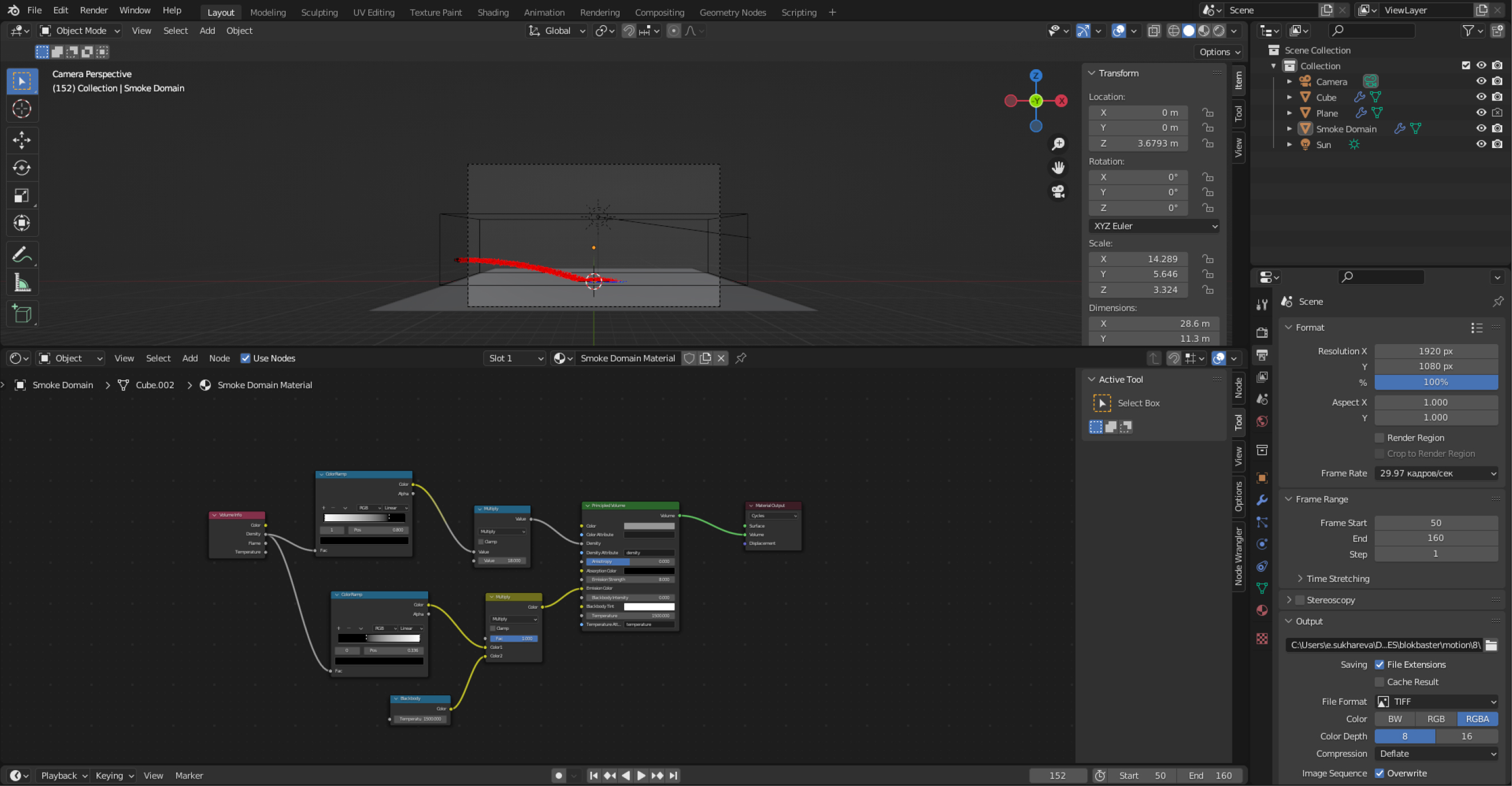Uncheck the Use Nodes checkbox

[x=246, y=358]
